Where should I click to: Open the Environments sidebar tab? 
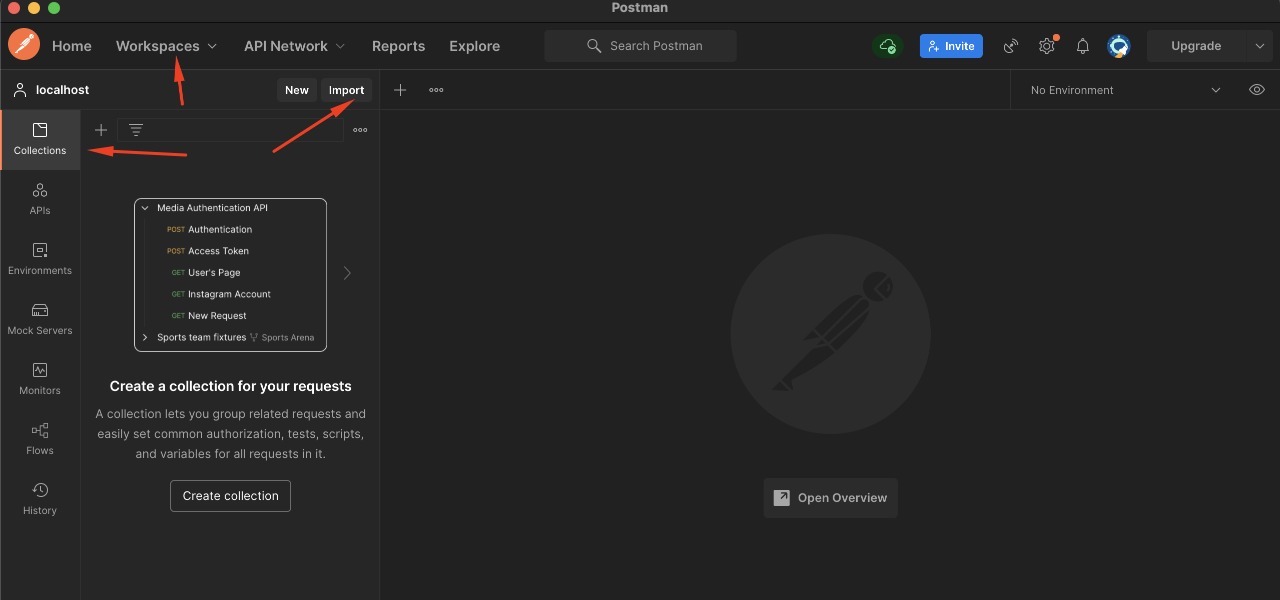(x=40, y=259)
